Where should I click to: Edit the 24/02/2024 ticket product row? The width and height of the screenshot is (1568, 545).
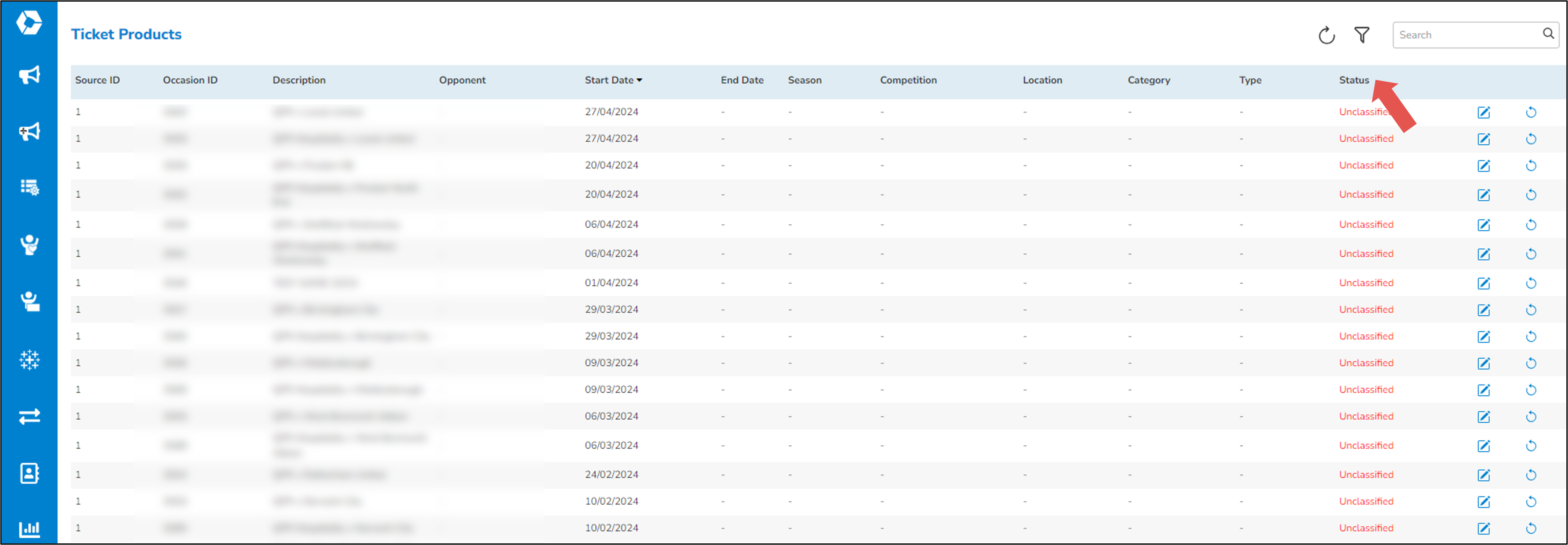[1484, 475]
